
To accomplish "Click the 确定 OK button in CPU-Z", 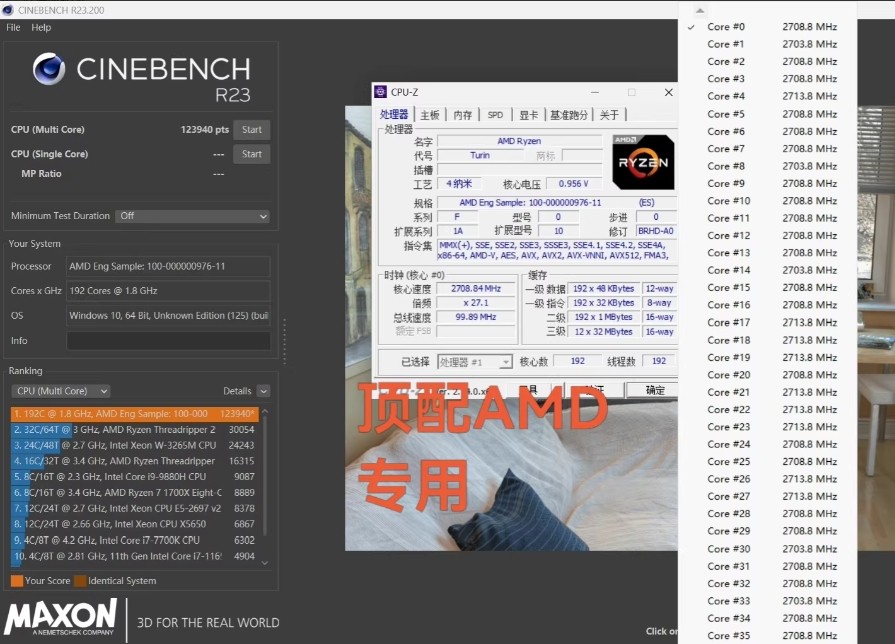I will coord(652,389).
